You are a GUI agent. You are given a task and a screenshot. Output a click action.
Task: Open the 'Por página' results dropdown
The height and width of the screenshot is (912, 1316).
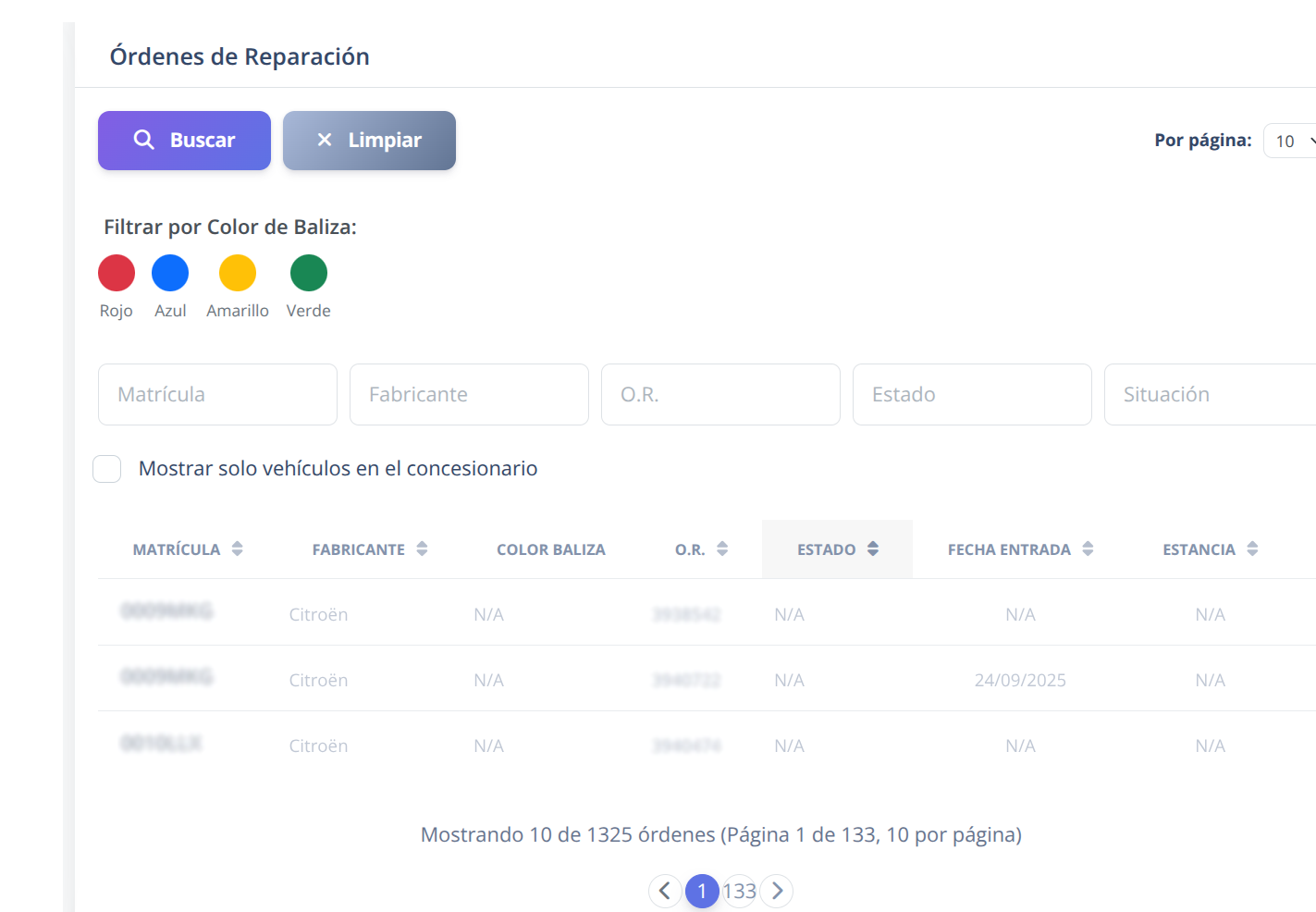click(1289, 141)
